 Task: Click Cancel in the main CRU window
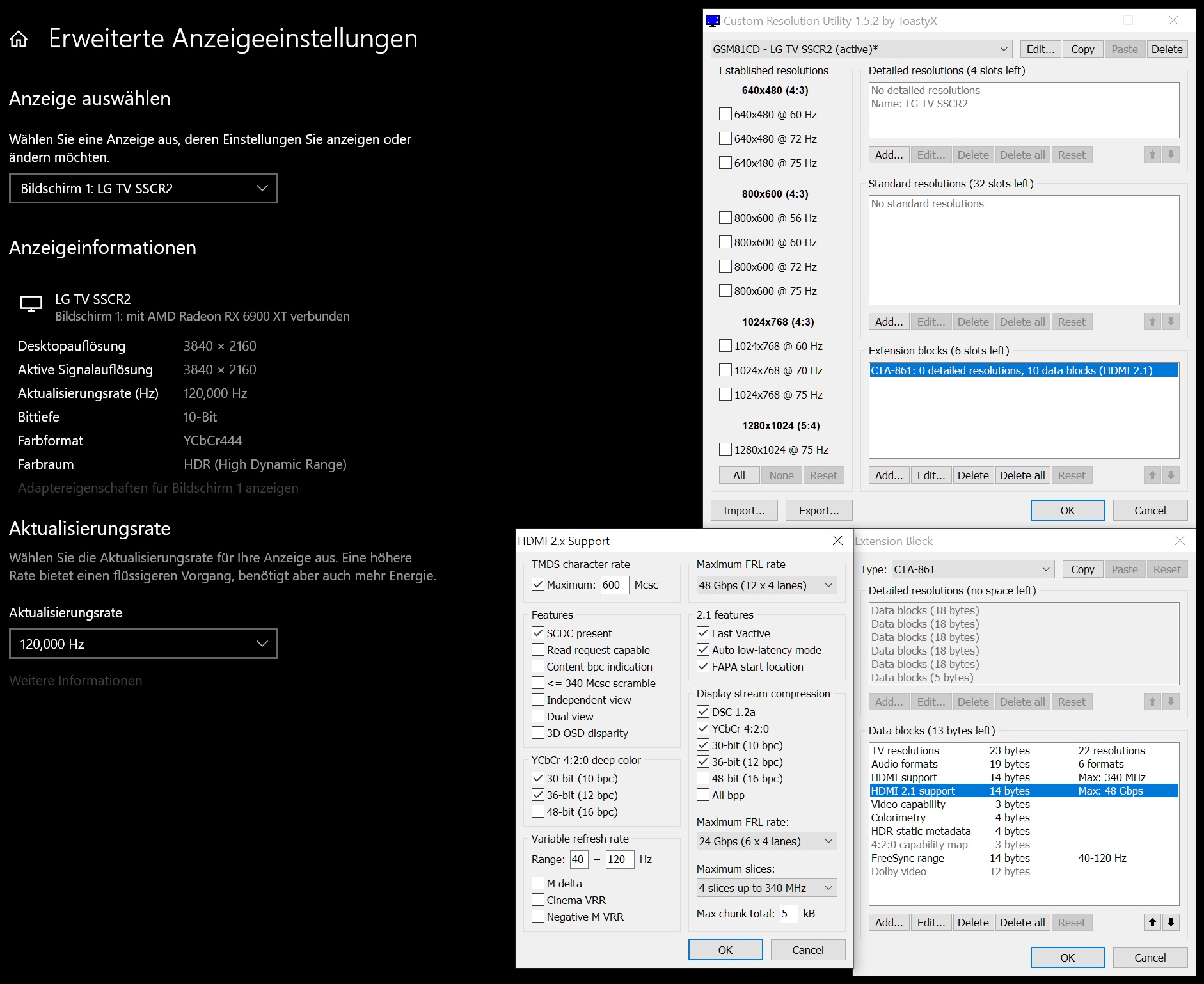pyautogui.click(x=1150, y=510)
